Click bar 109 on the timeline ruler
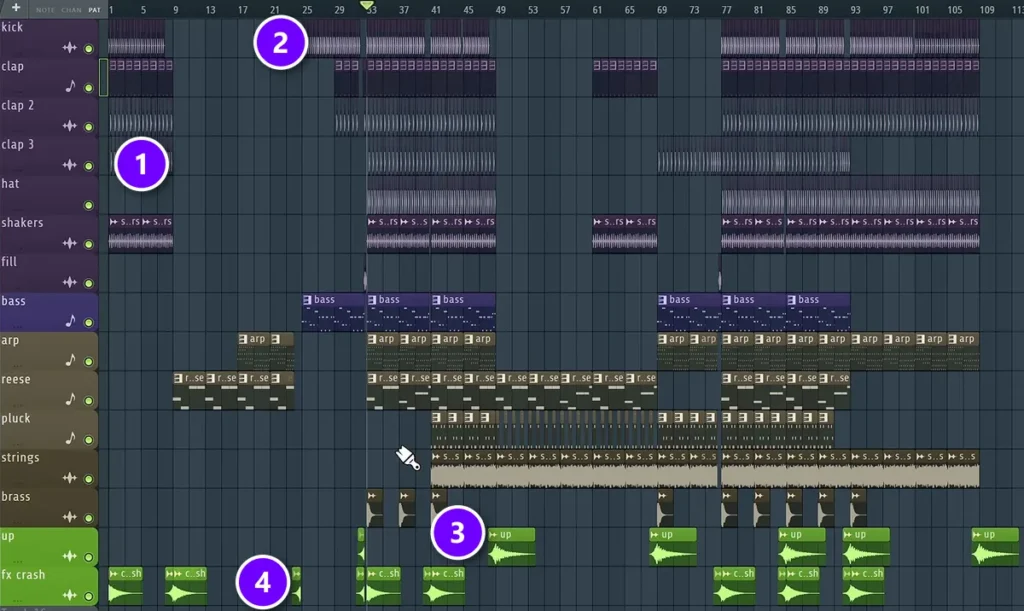 pyautogui.click(x=987, y=10)
